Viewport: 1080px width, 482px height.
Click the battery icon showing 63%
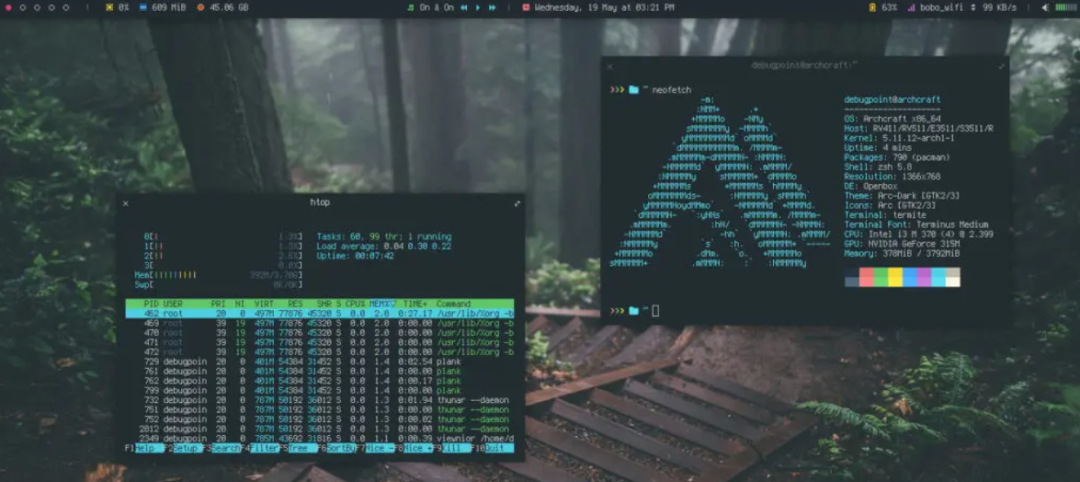873,8
